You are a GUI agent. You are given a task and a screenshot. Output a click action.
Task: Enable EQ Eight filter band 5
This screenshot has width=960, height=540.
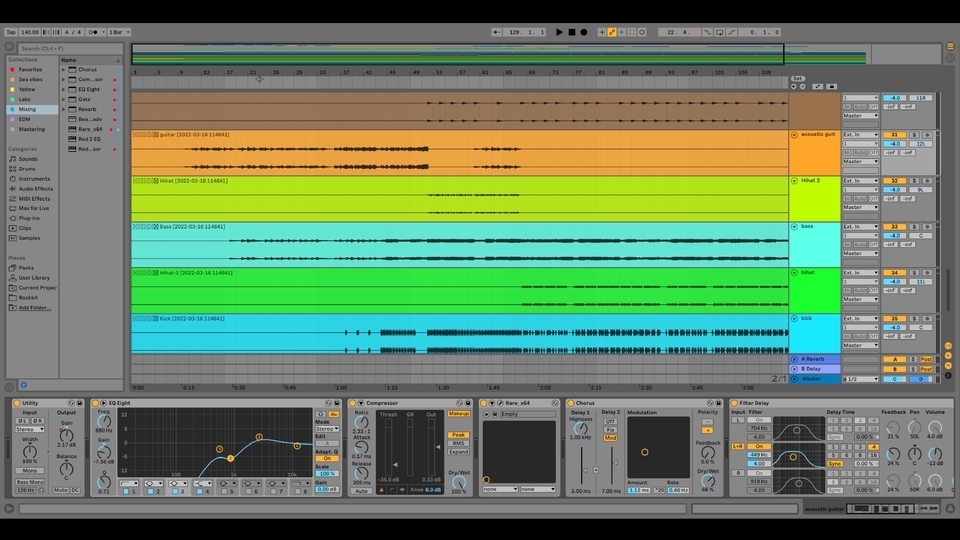[x=224, y=491]
